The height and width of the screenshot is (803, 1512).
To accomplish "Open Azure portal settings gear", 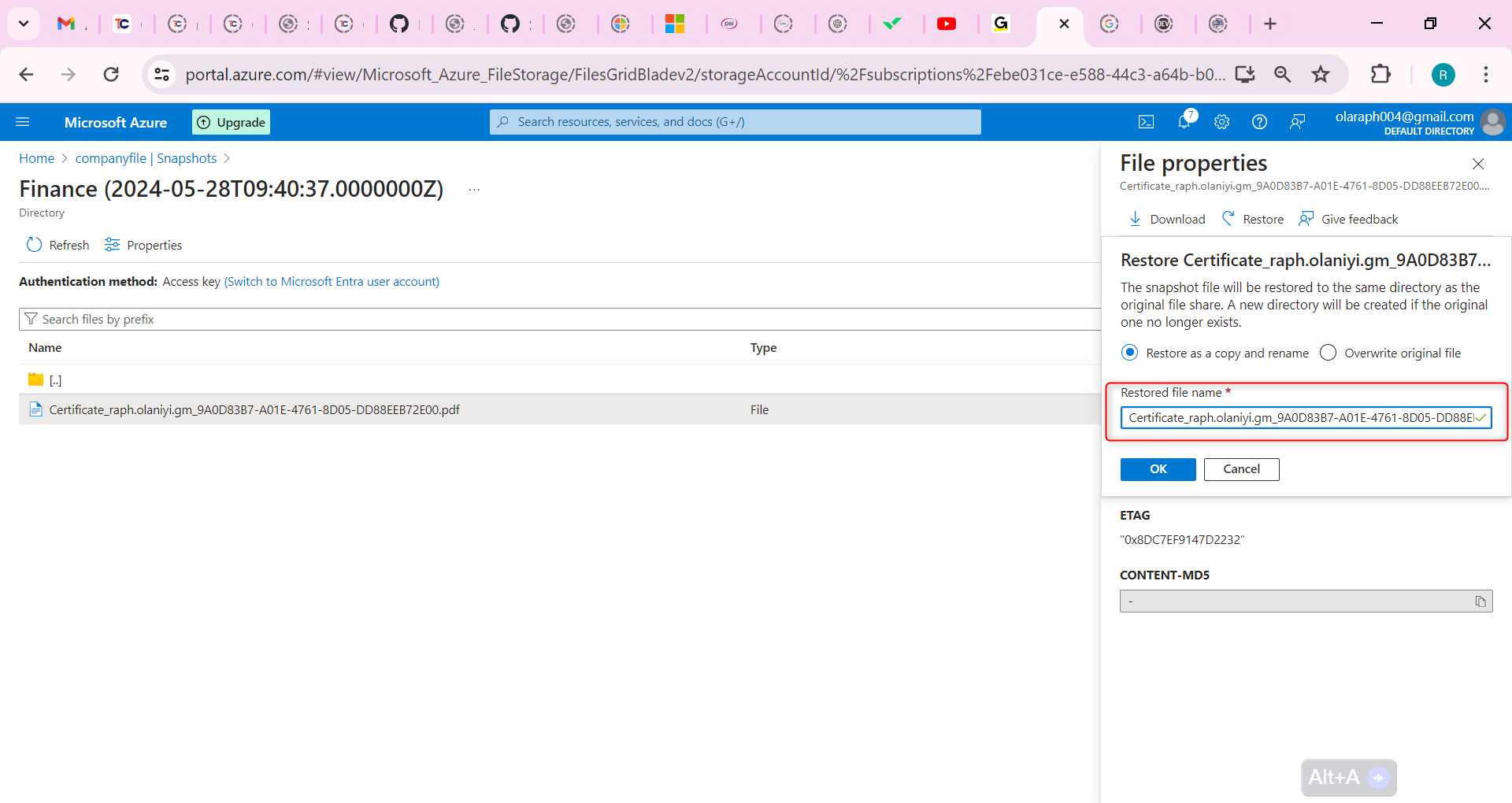I will (1221, 121).
